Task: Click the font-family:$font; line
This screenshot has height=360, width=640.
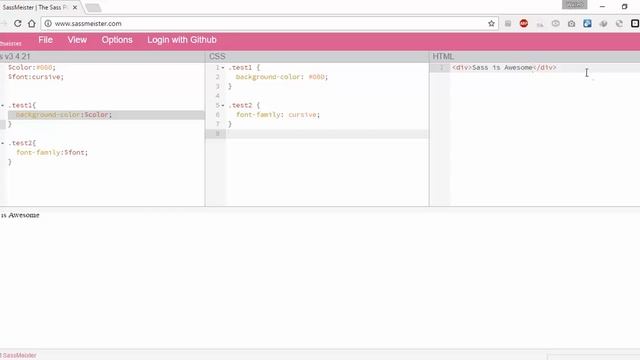Action: coord(52,152)
